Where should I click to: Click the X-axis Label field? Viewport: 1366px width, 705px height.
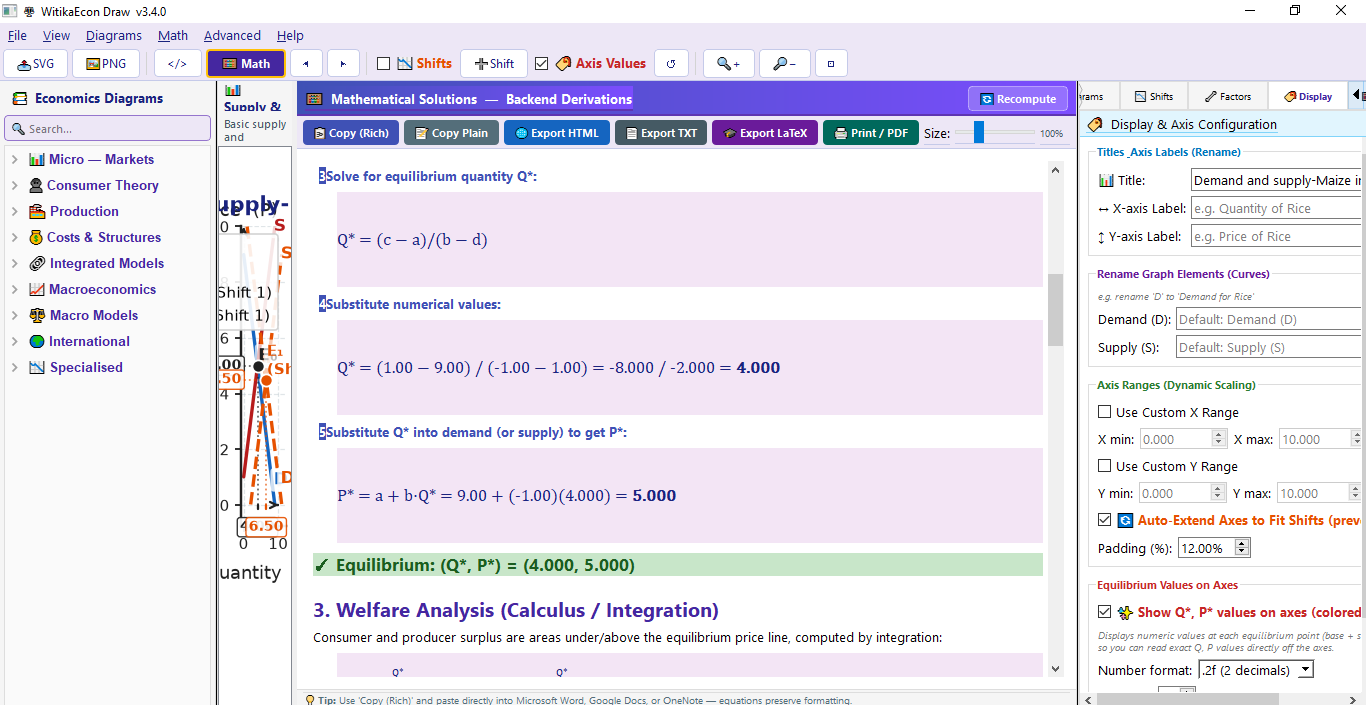tap(1277, 208)
